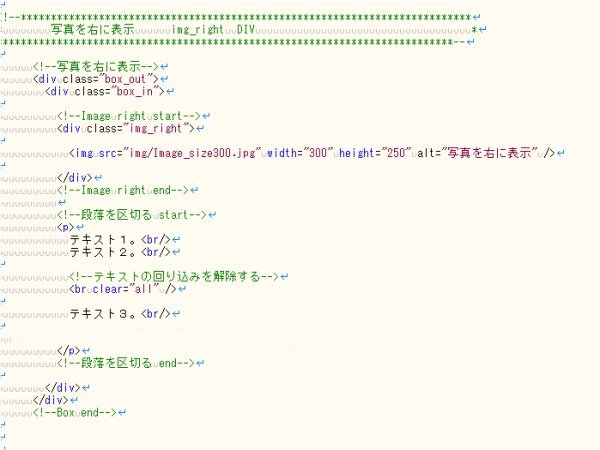Place cursor on the opening p tag
Image resolution: width=600 pixels, height=450 pixels.
pos(65,227)
